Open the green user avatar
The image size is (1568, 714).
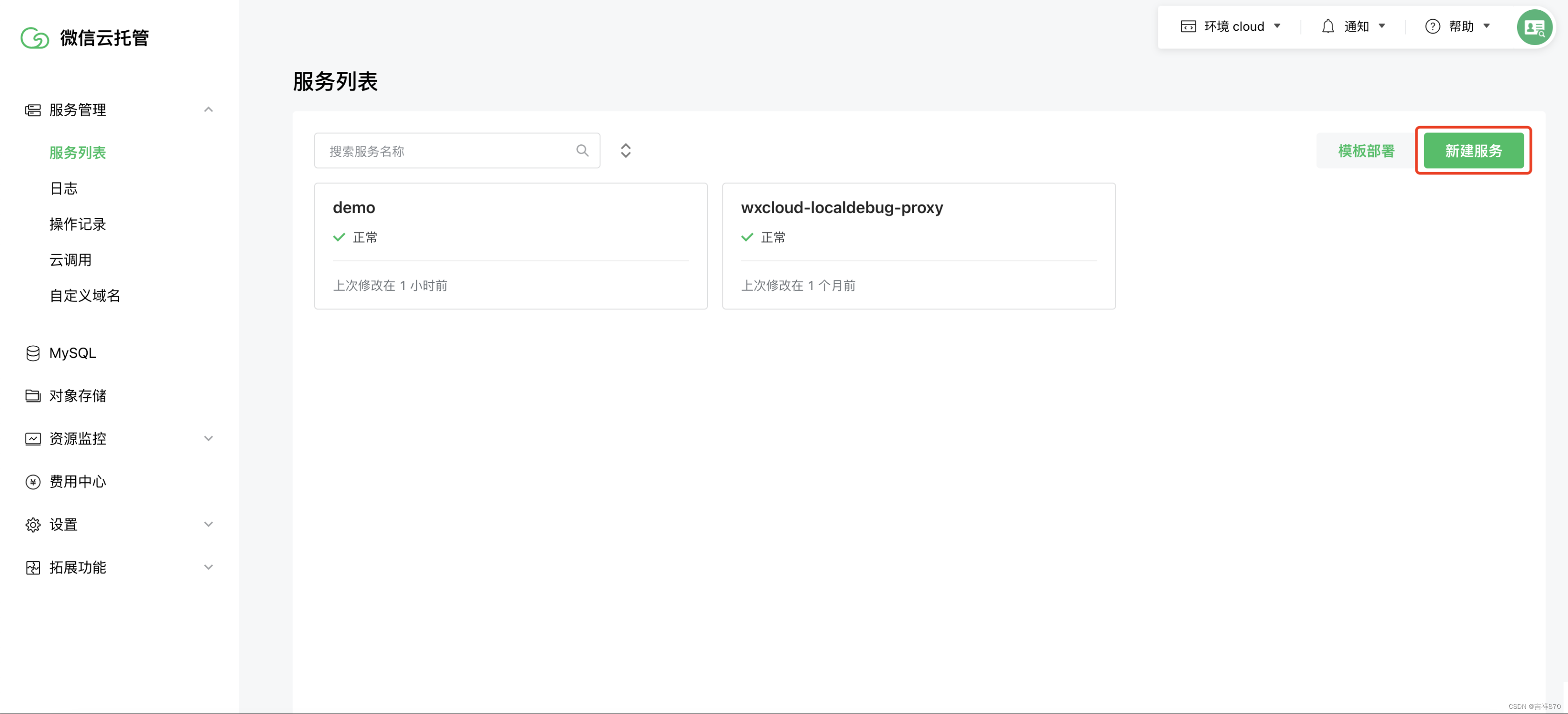coord(1534,27)
